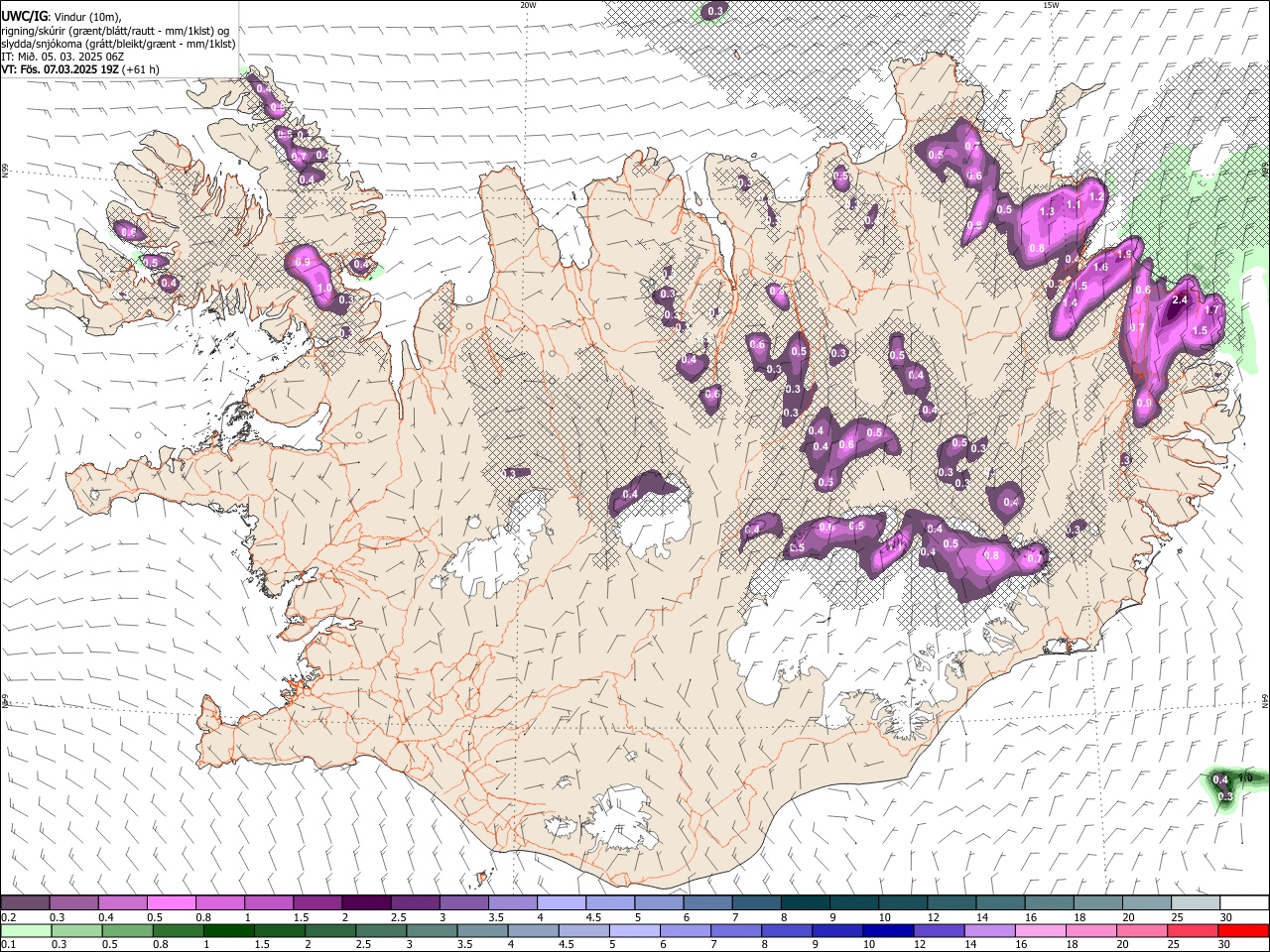Click the 1.7 snowfall value on east coast

click(1210, 310)
